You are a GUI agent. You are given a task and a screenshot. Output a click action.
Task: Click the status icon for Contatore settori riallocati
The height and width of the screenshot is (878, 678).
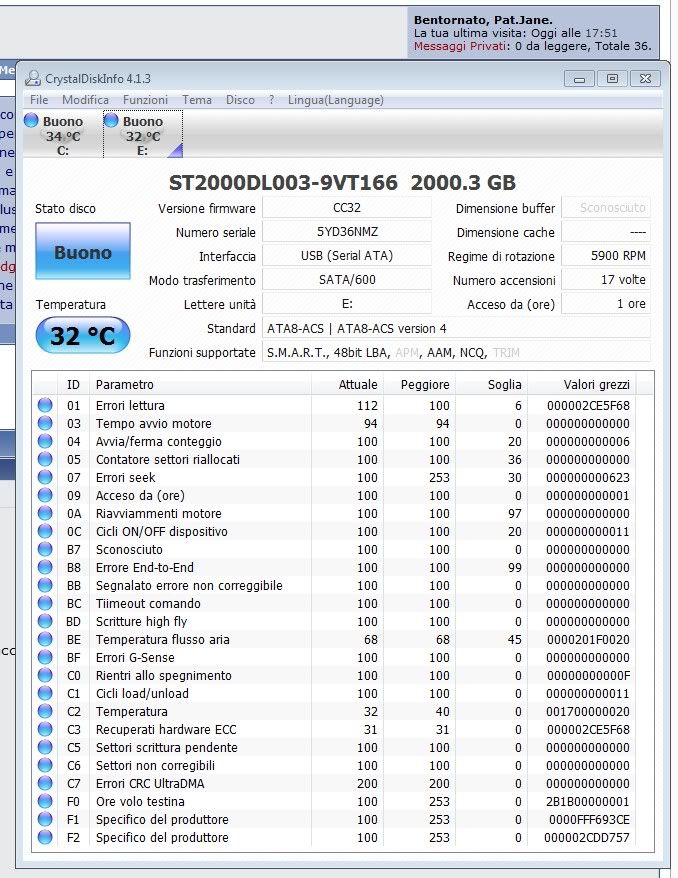[45, 459]
